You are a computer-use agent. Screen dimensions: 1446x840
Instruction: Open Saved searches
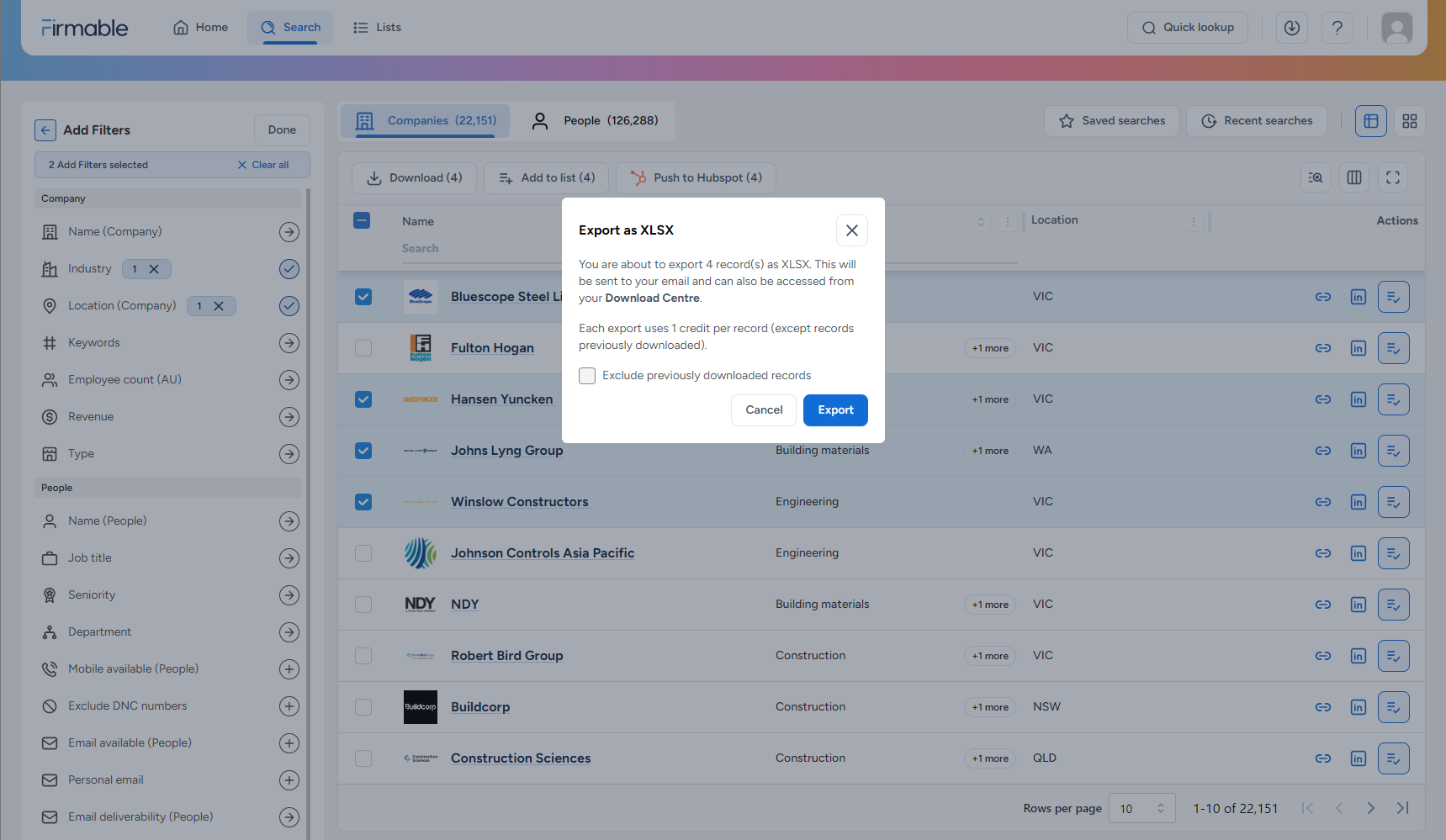[x=1112, y=121]
